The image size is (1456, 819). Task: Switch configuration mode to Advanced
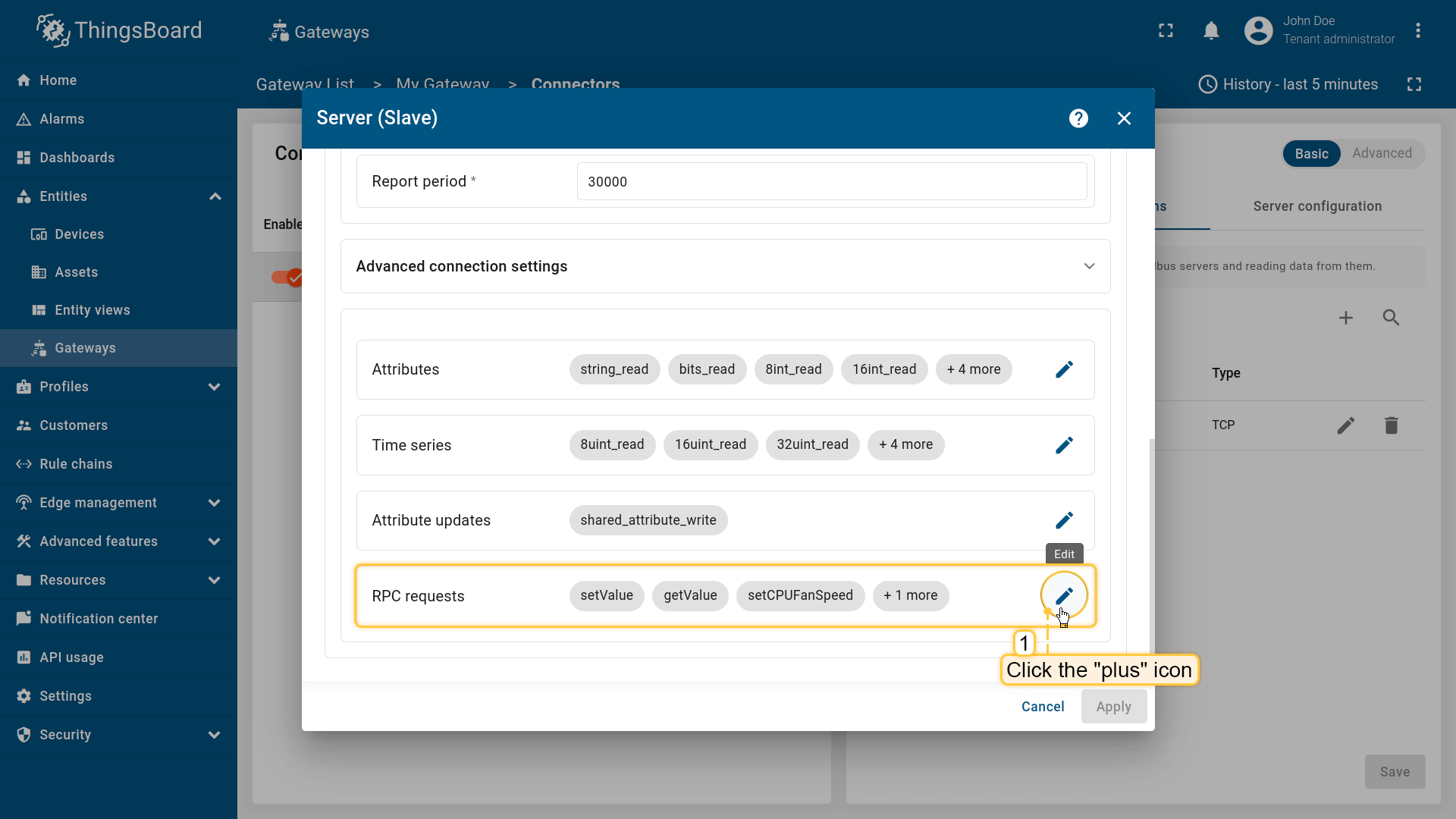click(x=1382, y=153)
